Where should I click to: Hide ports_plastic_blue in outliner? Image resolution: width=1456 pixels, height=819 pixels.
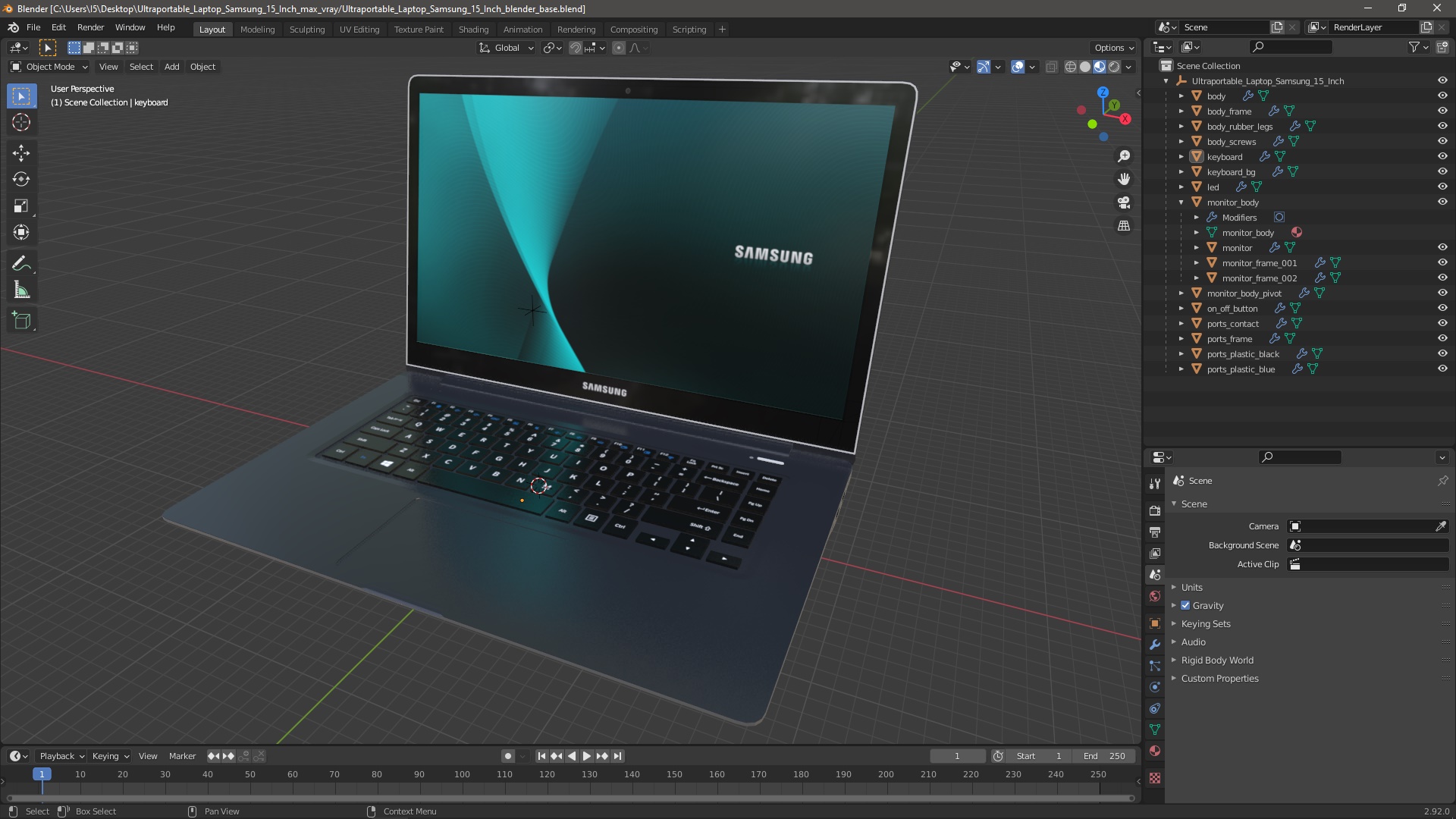[x=1442, y=369]
